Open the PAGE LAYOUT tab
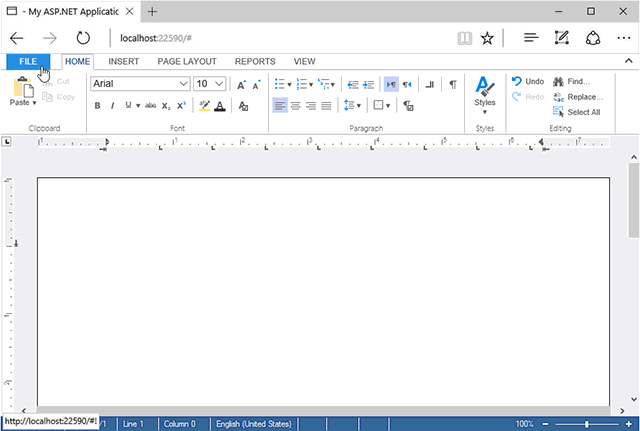This screenshot has width=640, height=431. [187, 62]
